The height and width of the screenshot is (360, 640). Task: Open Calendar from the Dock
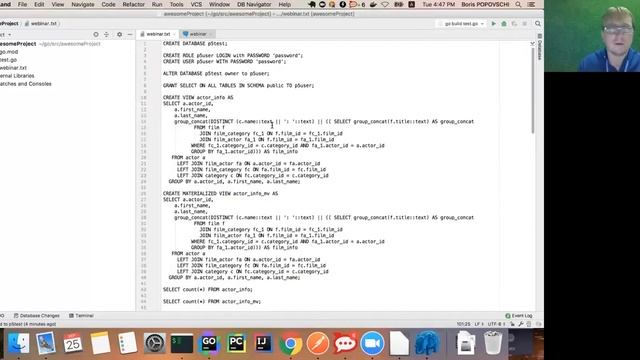(x=73, y=343)
